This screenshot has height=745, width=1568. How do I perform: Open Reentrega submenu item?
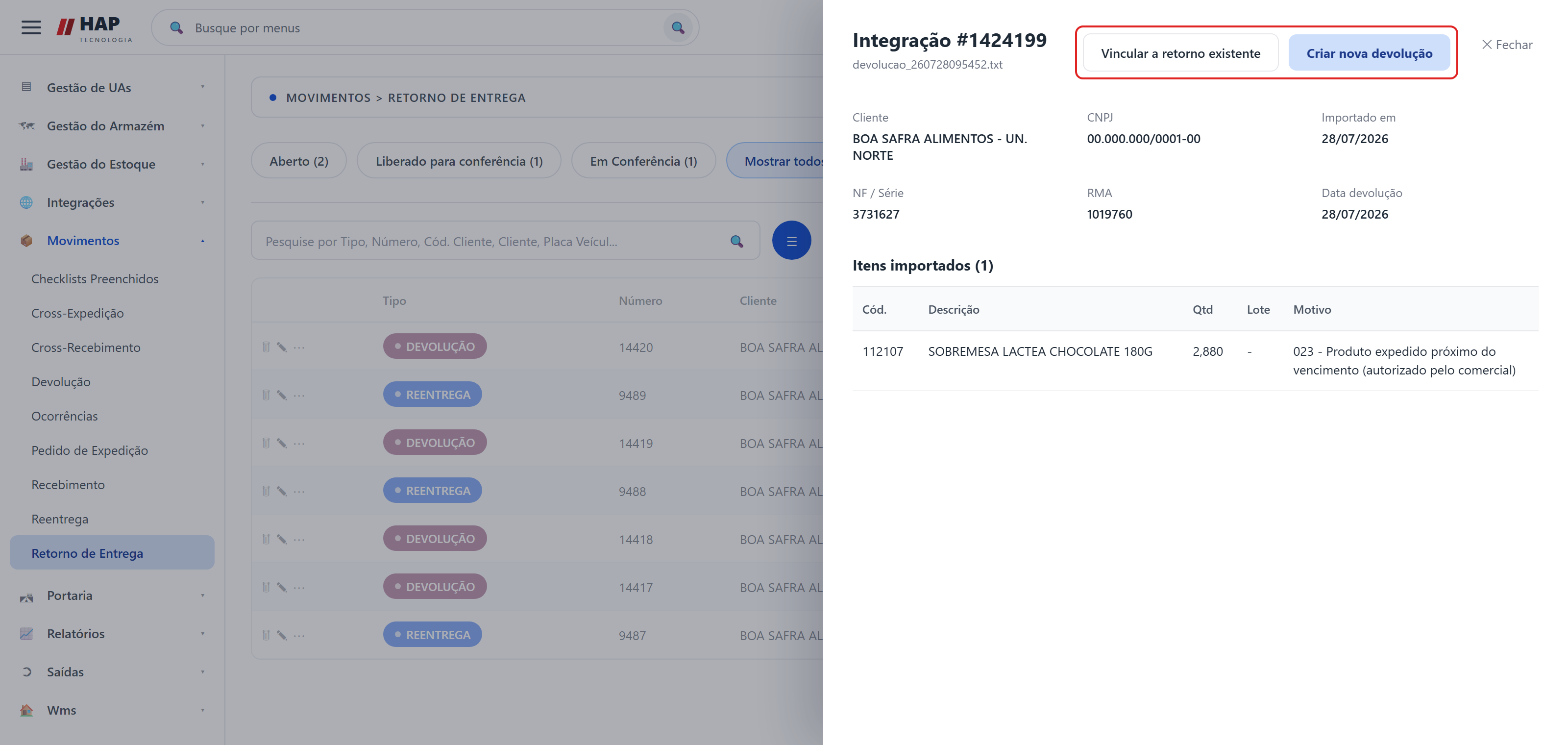pos(60,519)
